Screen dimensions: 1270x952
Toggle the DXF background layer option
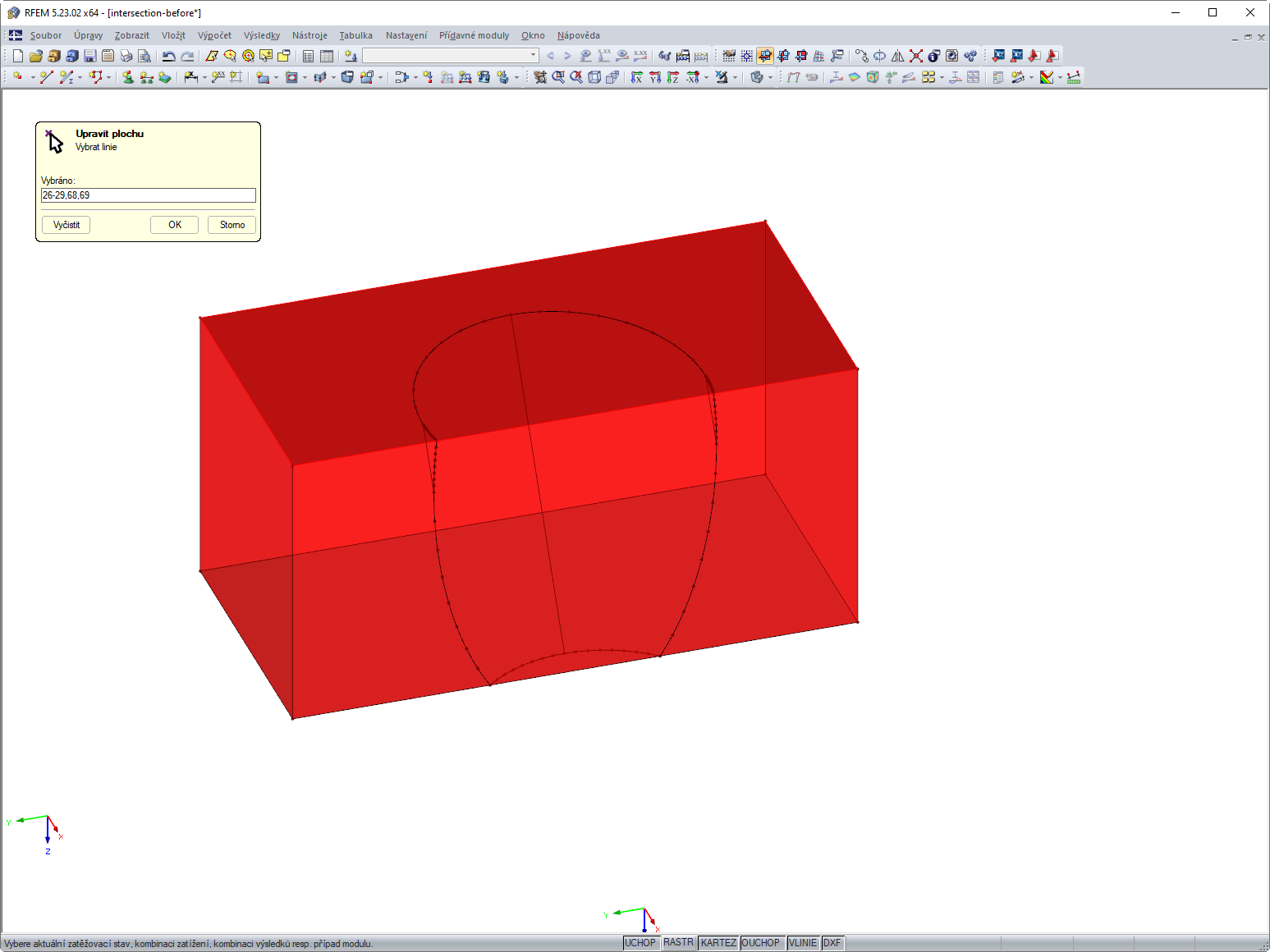(832, 943)
